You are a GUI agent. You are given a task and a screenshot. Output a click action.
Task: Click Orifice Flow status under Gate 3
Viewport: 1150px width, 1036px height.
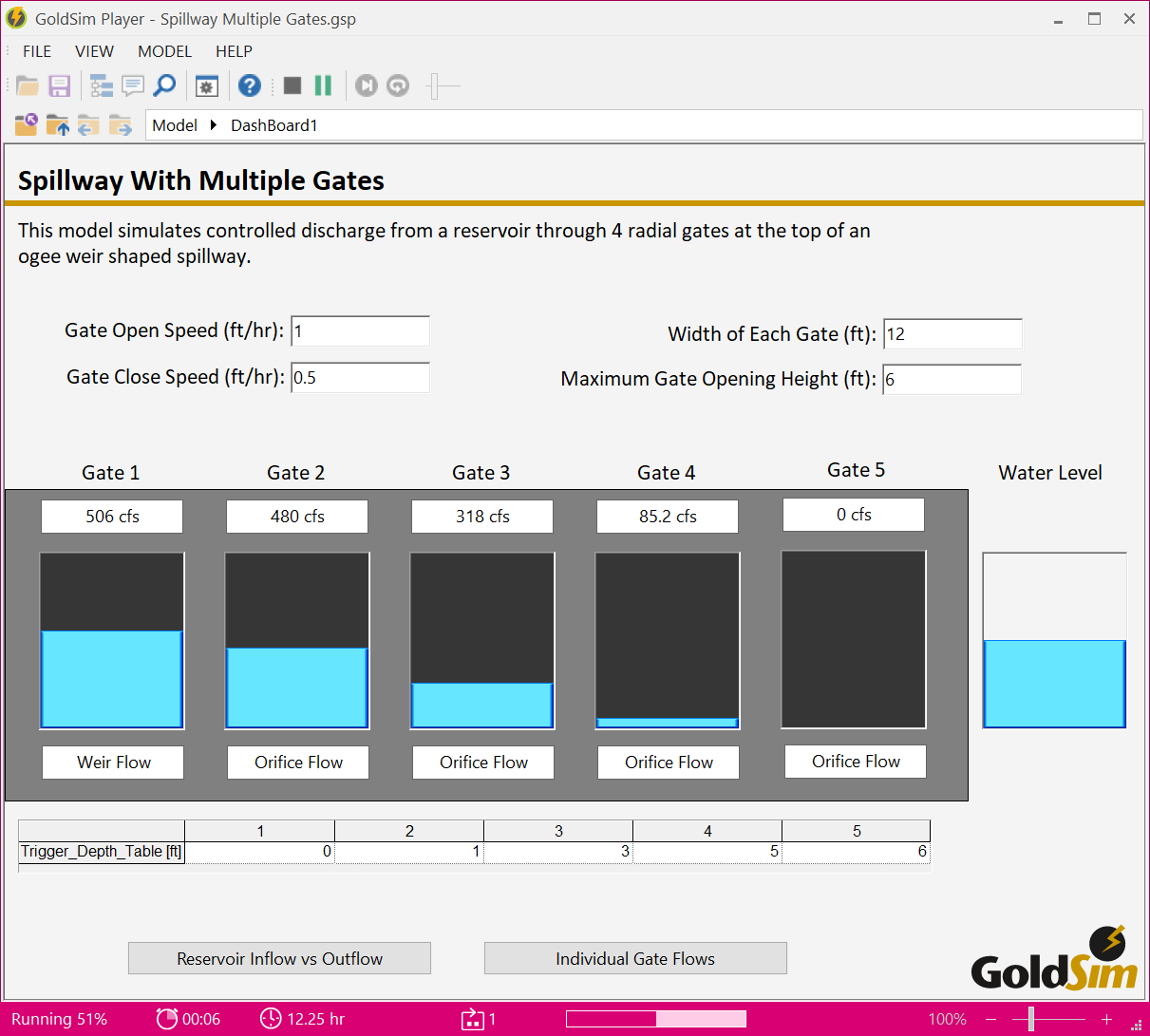click(x=483, y=763)
